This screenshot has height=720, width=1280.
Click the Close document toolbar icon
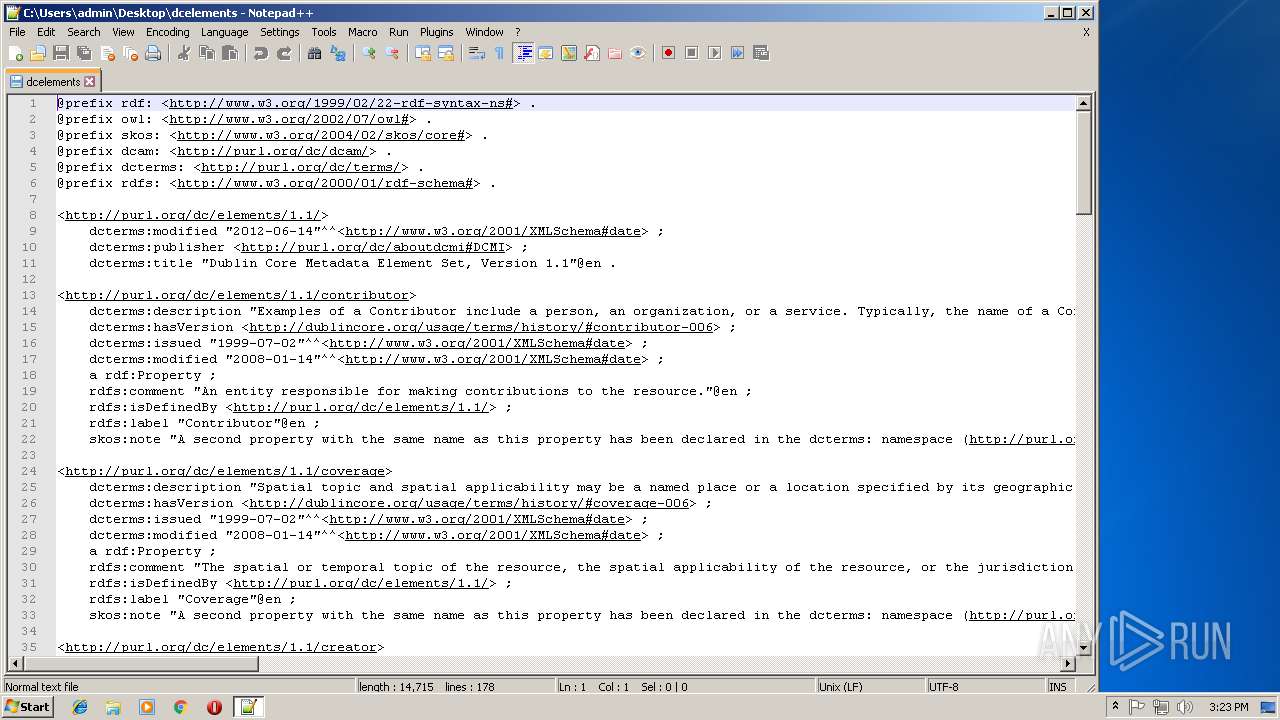pos(107,53)
